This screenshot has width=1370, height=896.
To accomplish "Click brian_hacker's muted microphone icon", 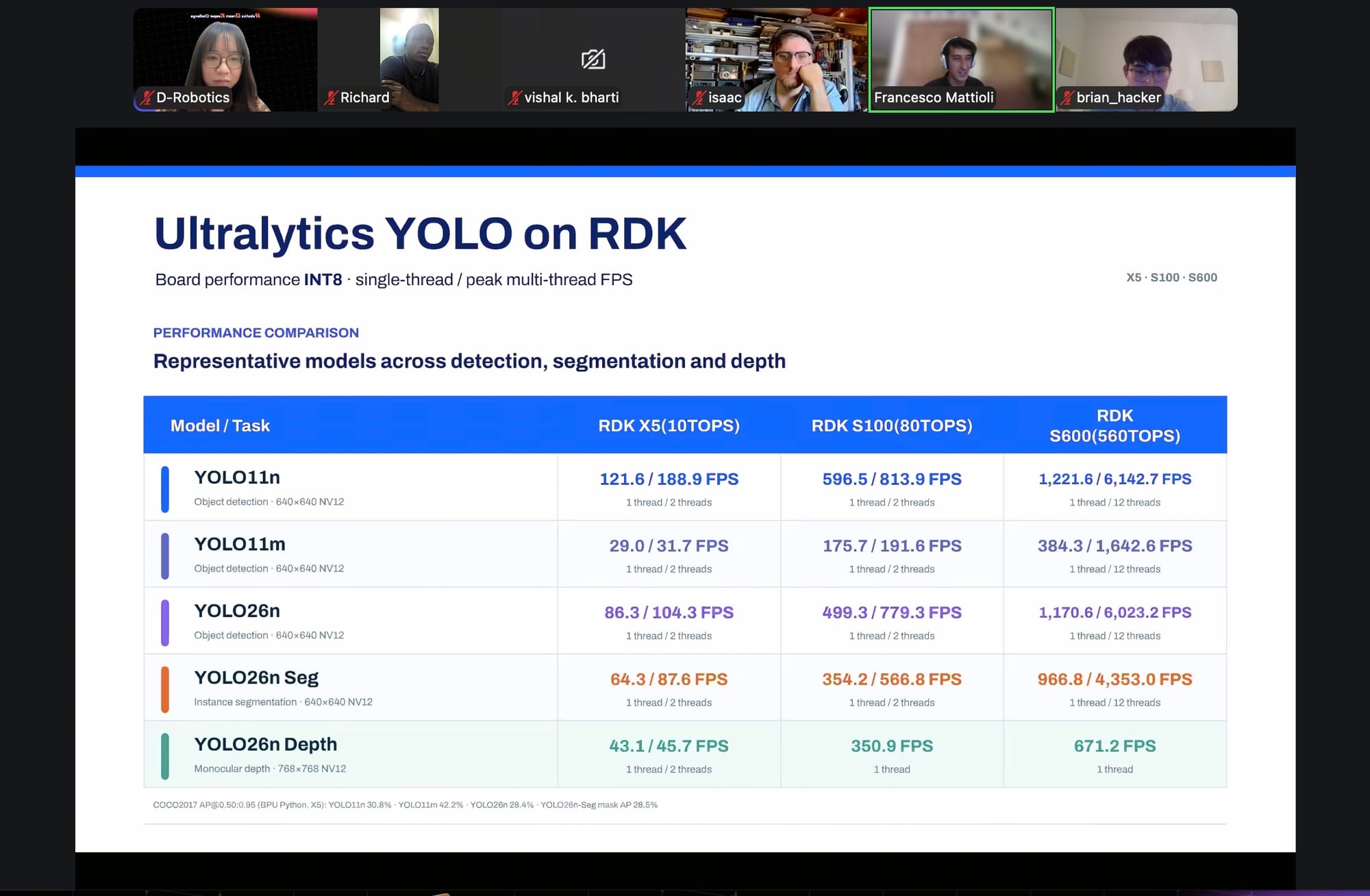I will pos(1067,98).
